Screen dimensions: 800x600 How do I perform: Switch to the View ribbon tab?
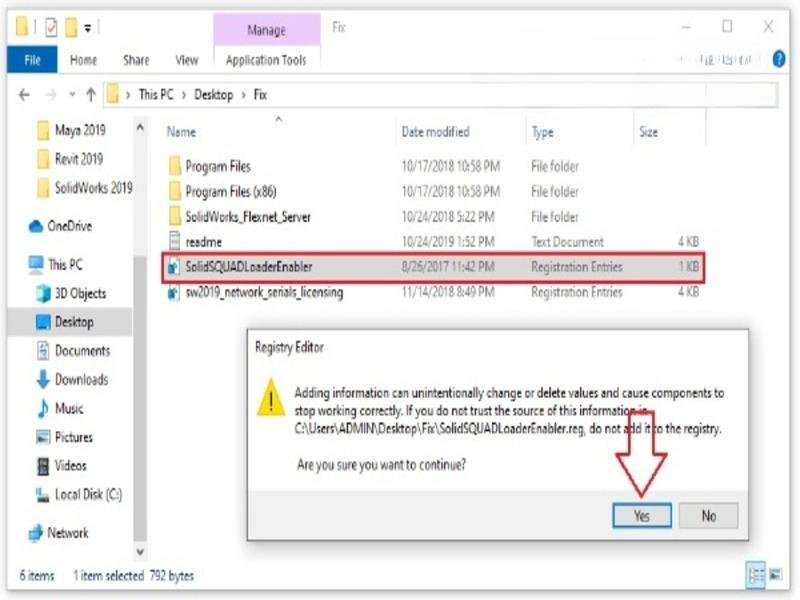coord(186,60)
